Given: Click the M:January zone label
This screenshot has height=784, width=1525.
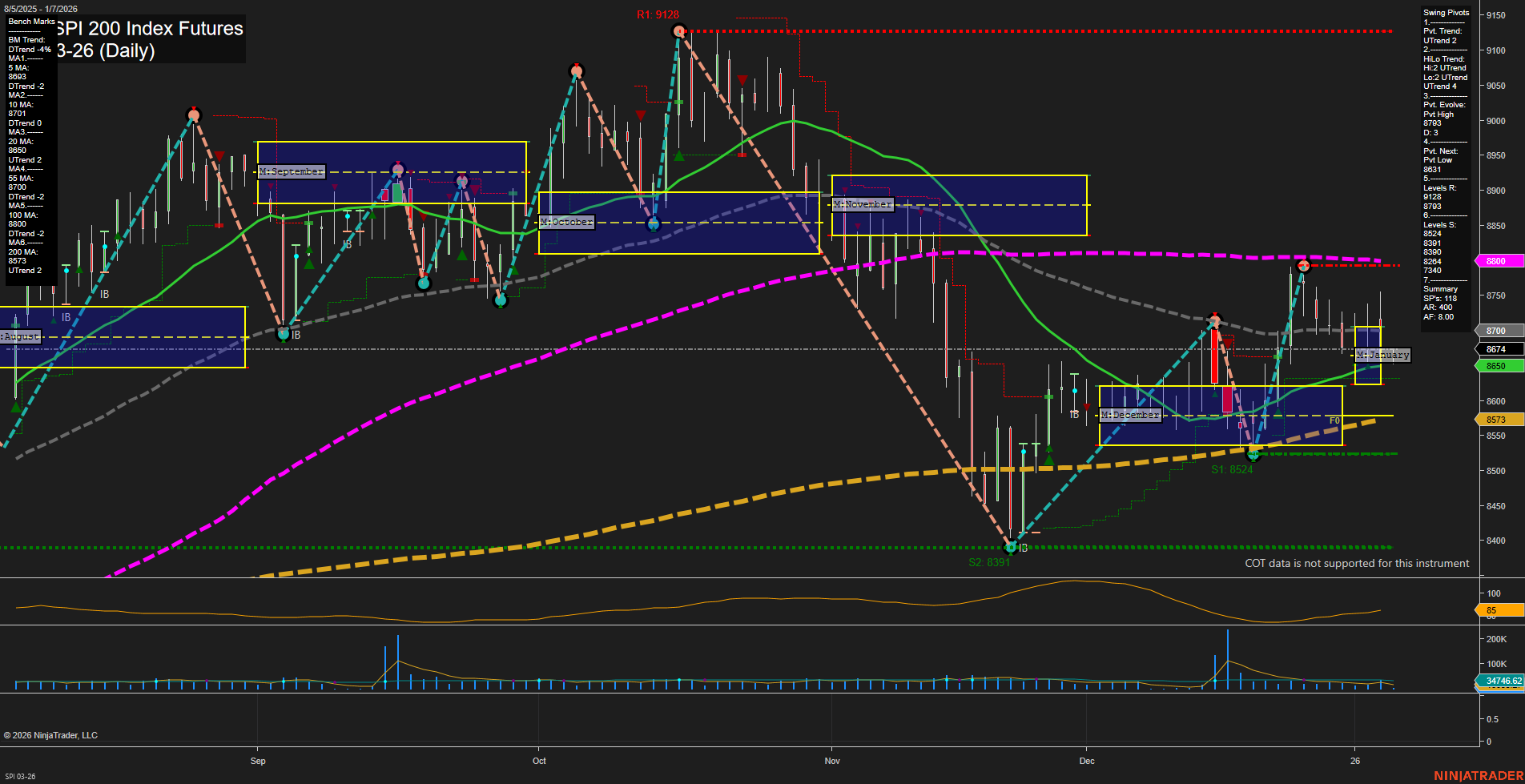Looking at the screenshot, I should (1382, 355).
